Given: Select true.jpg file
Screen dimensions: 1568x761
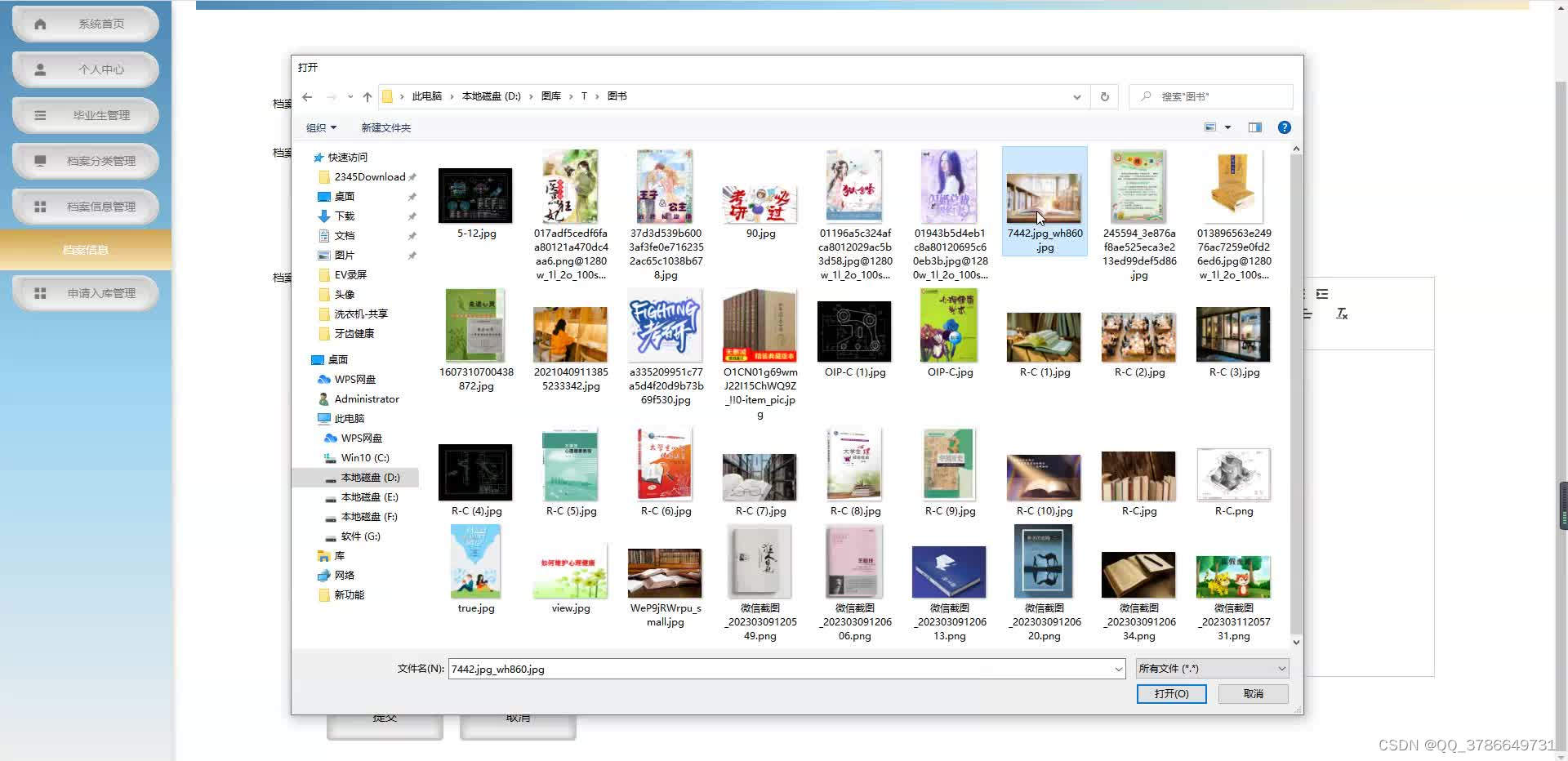Looking at the screenshot, I should click(x=476, y=569).
